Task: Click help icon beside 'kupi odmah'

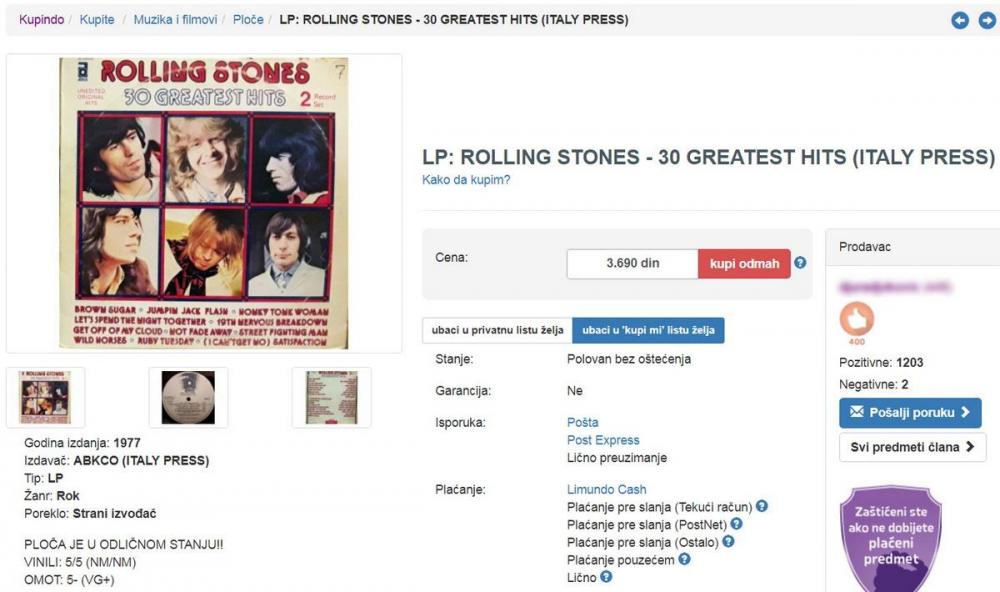Action: point(800,264)
